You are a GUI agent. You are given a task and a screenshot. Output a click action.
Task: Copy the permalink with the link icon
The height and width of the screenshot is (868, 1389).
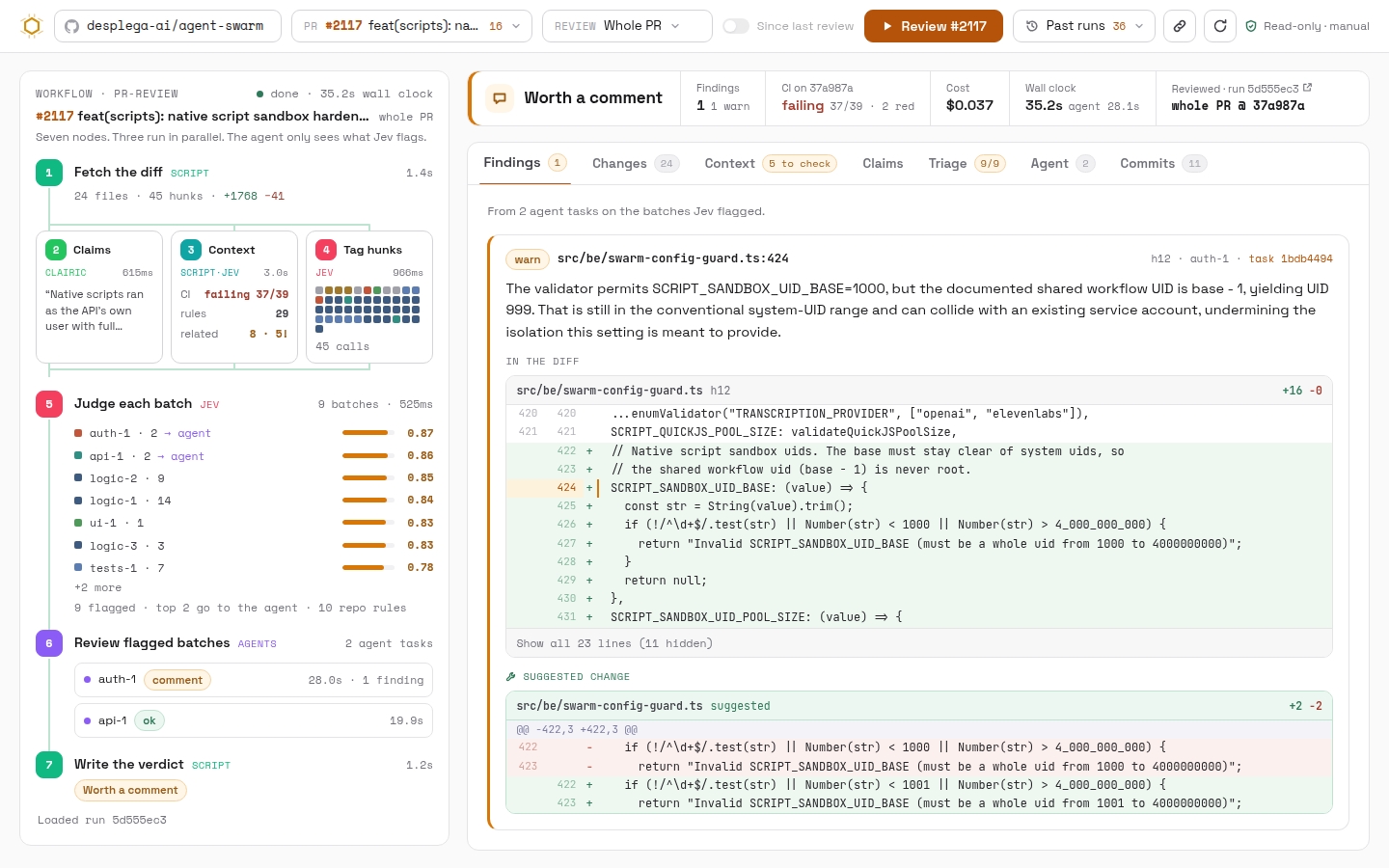coord(1180,26)
